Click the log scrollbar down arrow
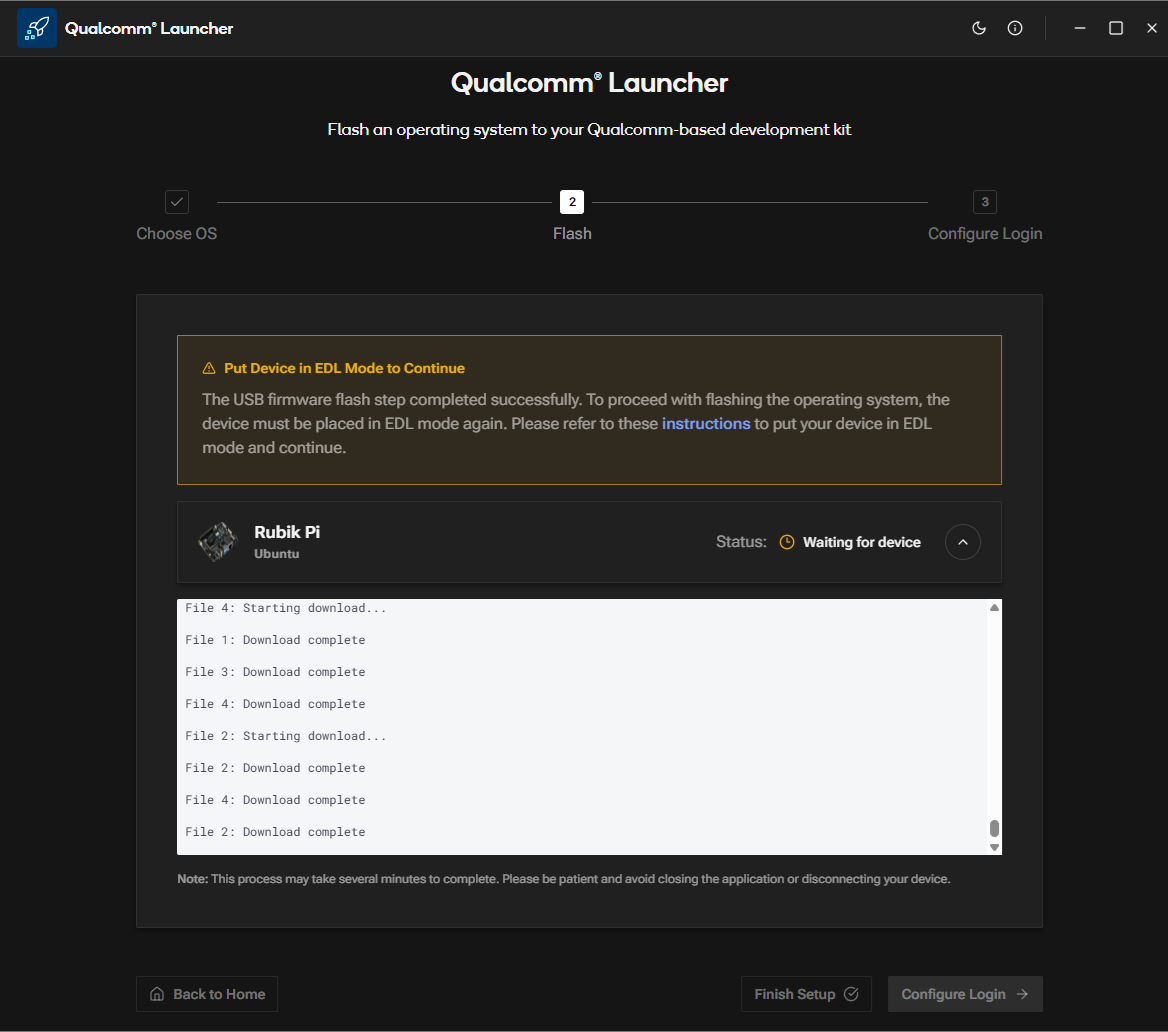Image resolution: width=1168 pixels, height=1032 pixels. pos(994,847)
